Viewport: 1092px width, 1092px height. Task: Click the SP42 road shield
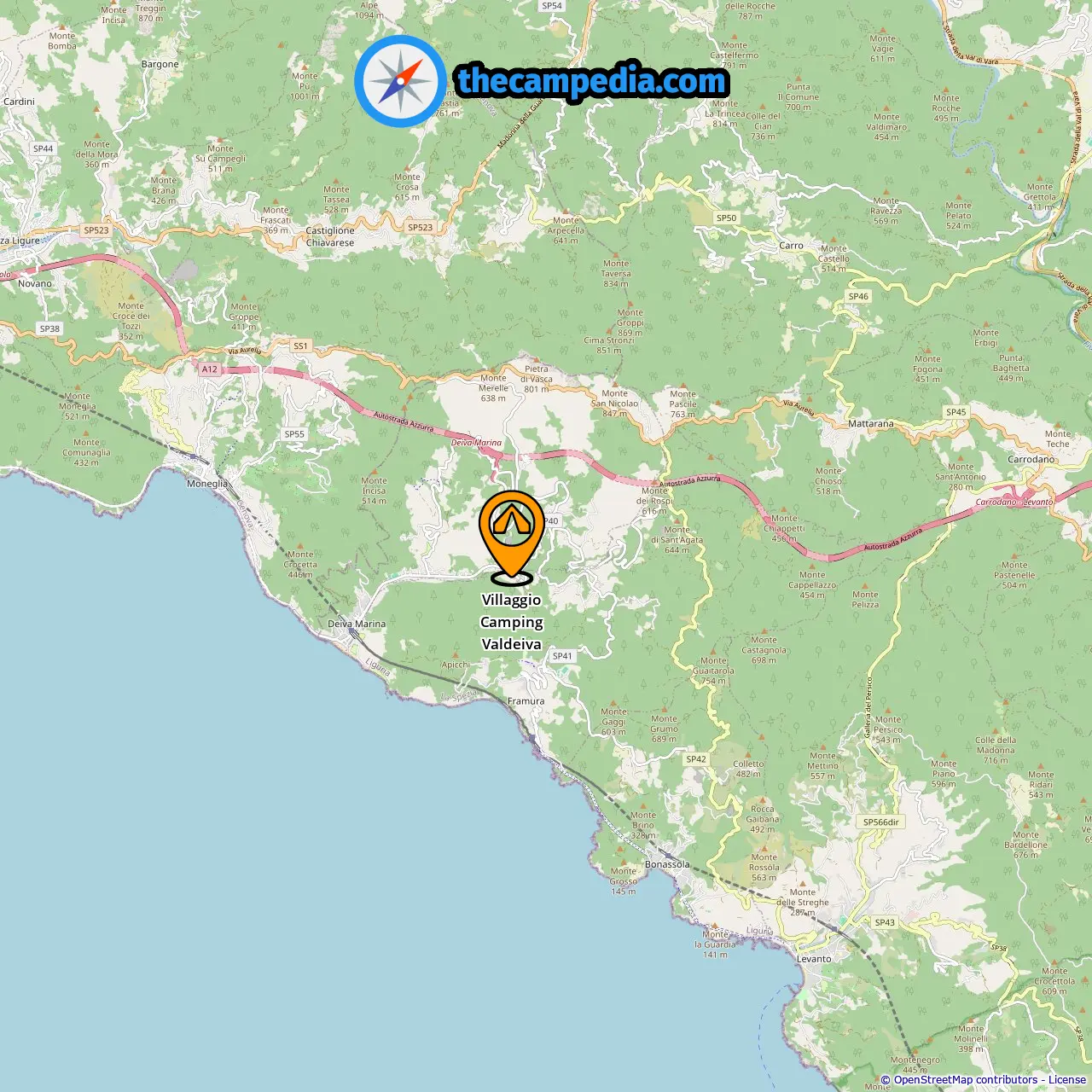(696, 759)
